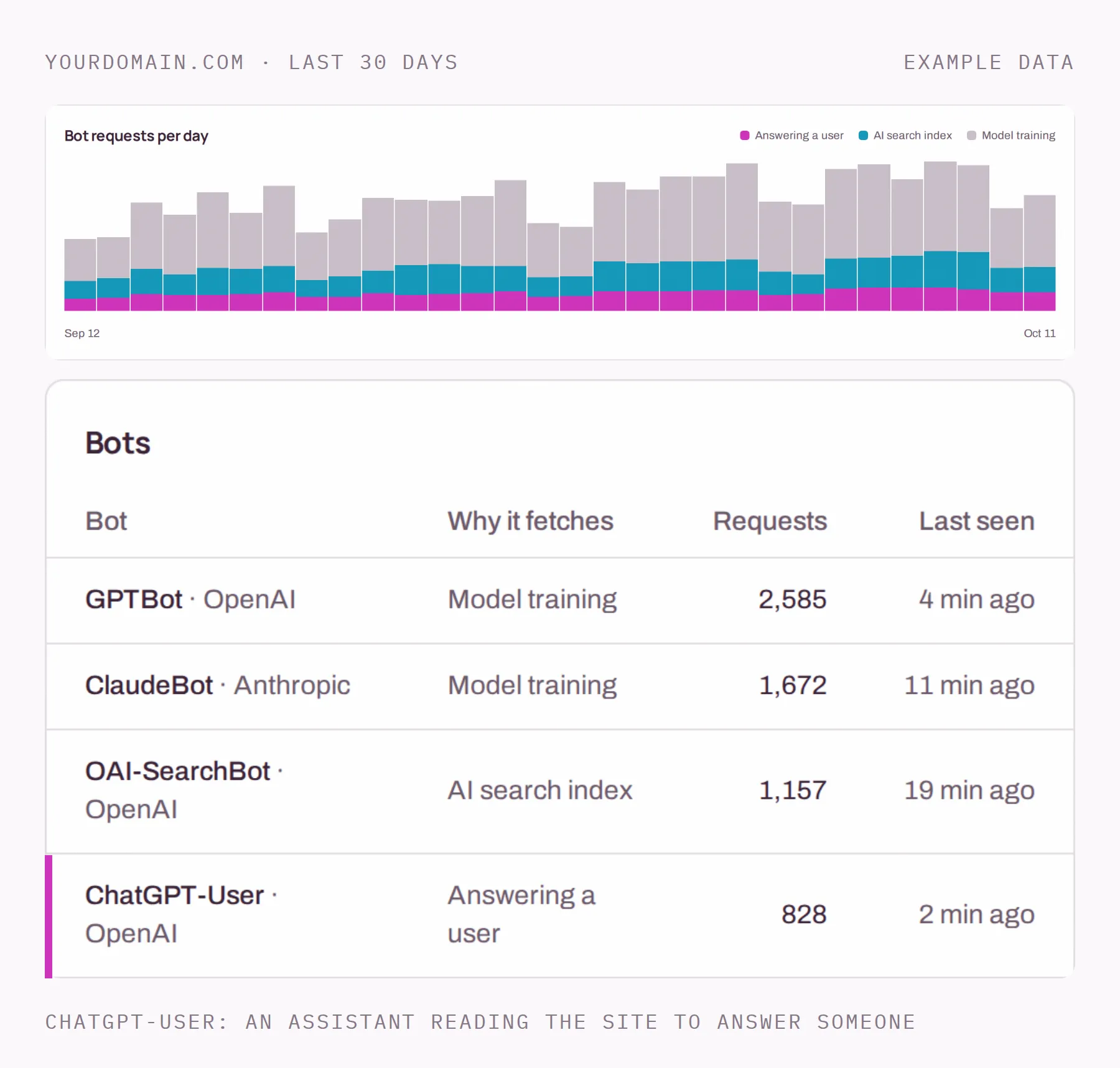Screen dimensions: 1120x1068
Task: Click the 'EXAMPLE DATA' label
Action: click(x=989, y=62)
